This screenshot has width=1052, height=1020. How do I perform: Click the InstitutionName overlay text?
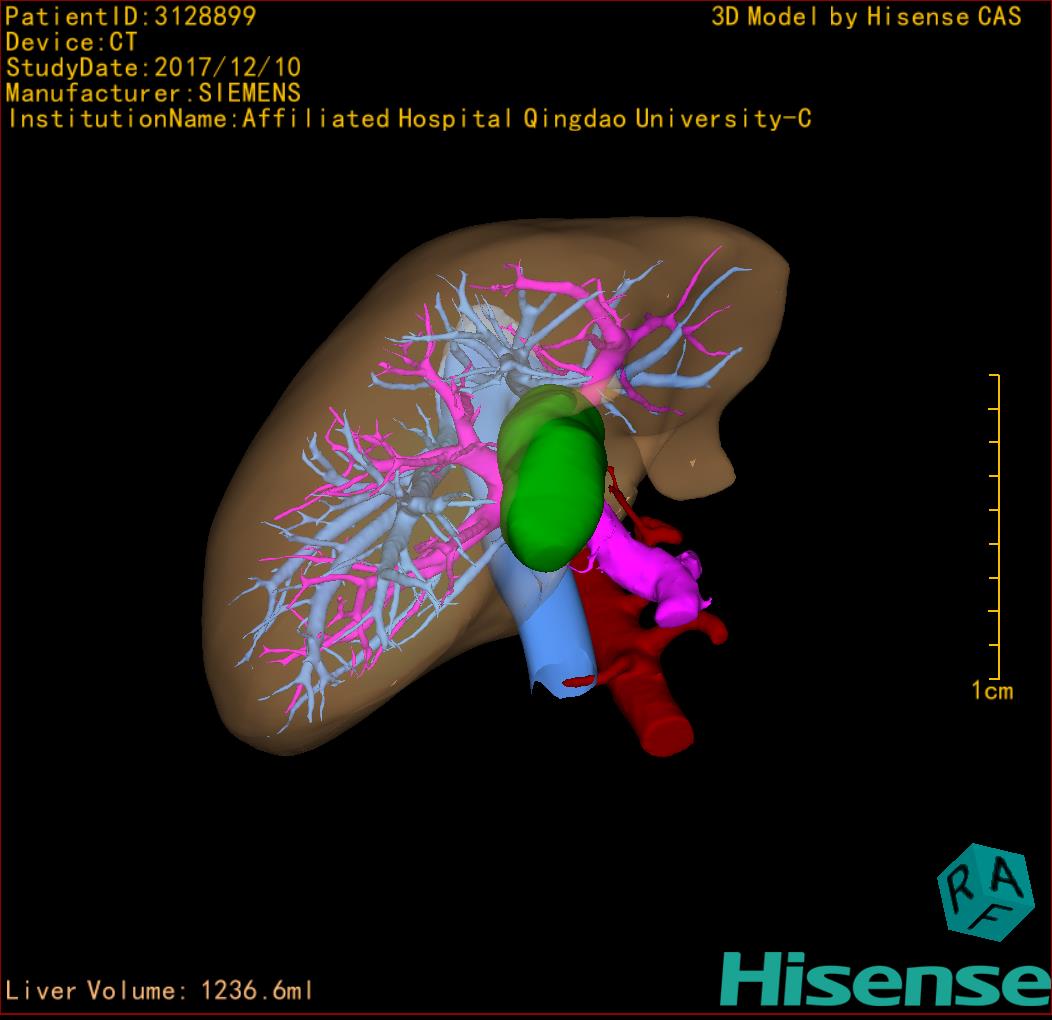[408, 119]
